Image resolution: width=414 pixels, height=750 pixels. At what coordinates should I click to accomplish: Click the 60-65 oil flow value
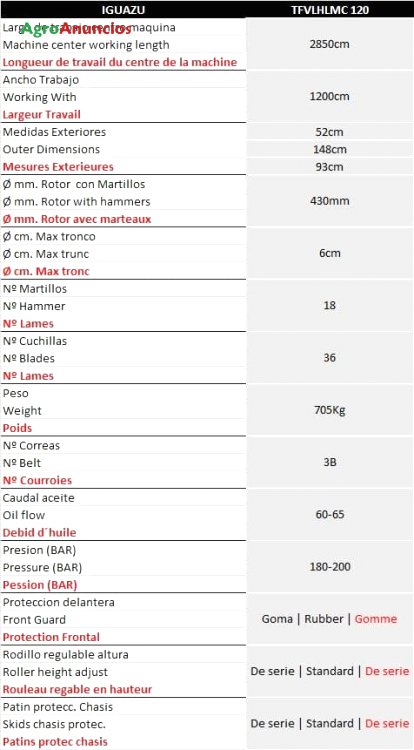[x=330, y=514]
